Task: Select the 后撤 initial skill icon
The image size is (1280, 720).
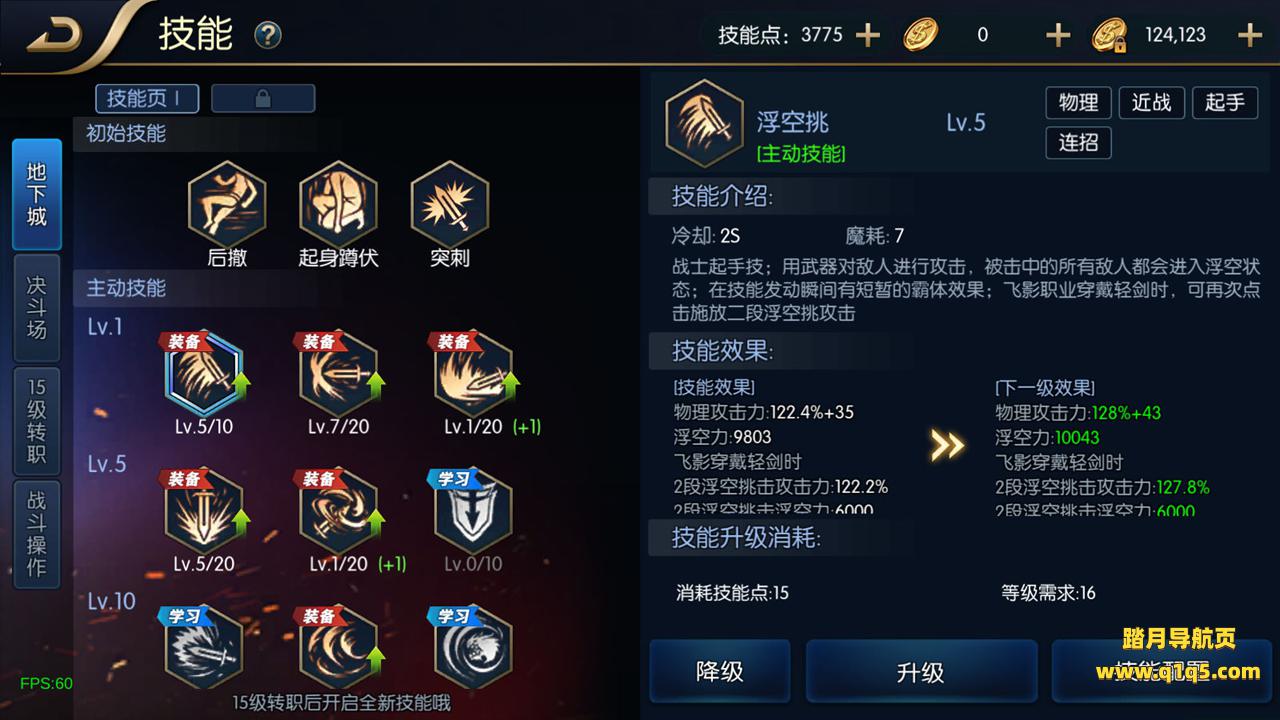Action: pyautogui.click(x=226, y=204)
